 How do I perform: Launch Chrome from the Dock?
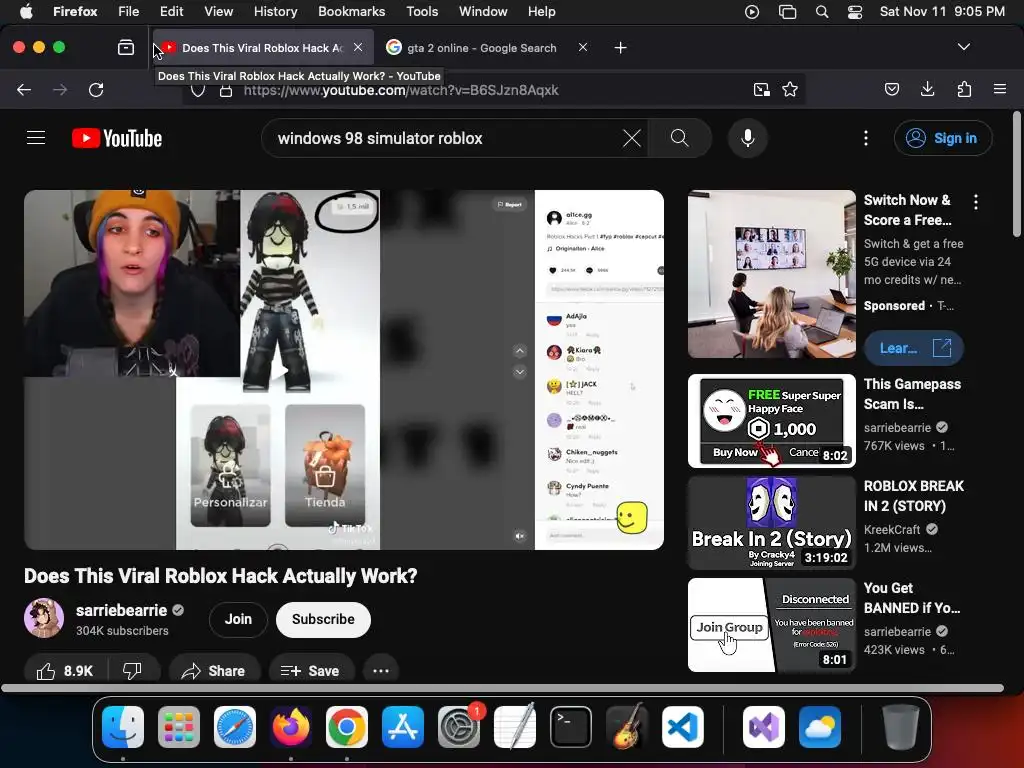click(347, 727)
